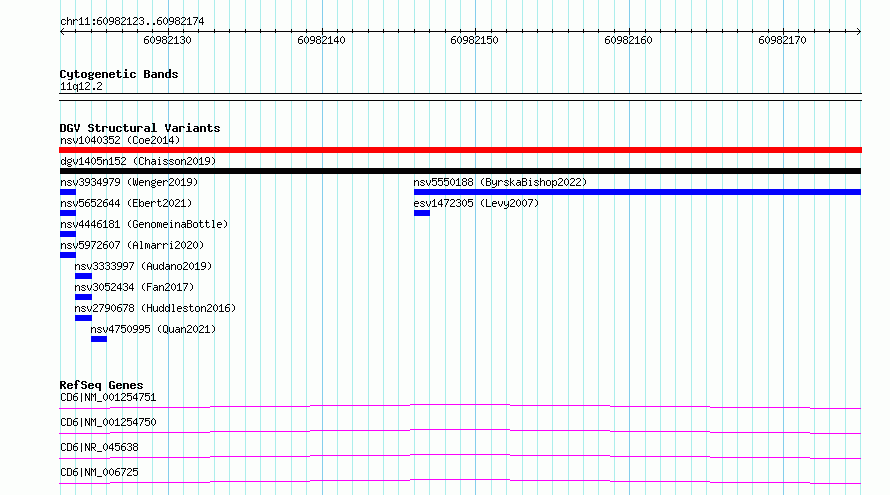Click blue bar under nsv2790678
Screen dimensions: 890x495
(x=83, y=318)
